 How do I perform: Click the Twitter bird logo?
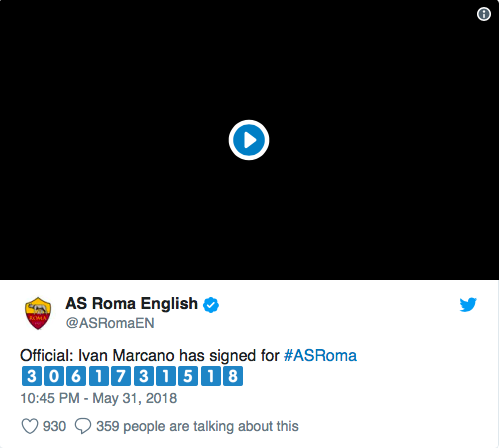click(468, 305)
